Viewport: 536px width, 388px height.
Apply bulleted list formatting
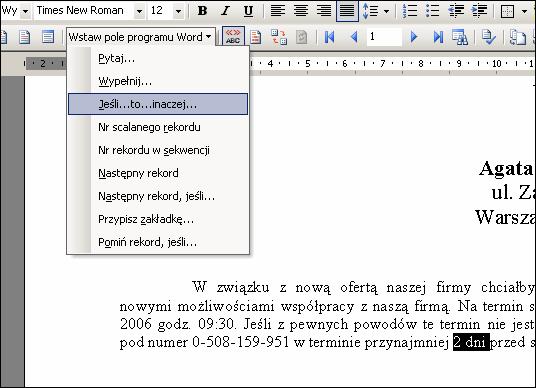[432, 11]
